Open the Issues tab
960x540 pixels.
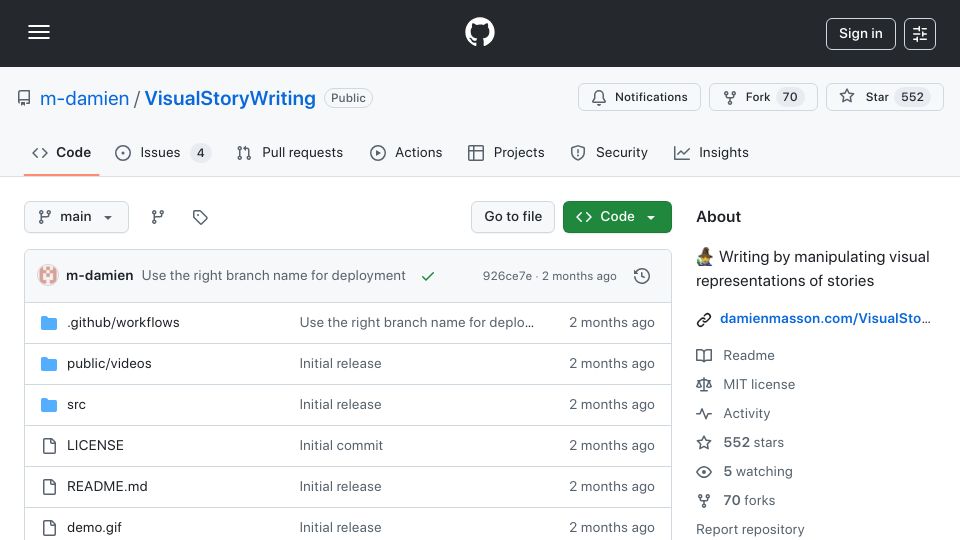click(x=163, y=152)
